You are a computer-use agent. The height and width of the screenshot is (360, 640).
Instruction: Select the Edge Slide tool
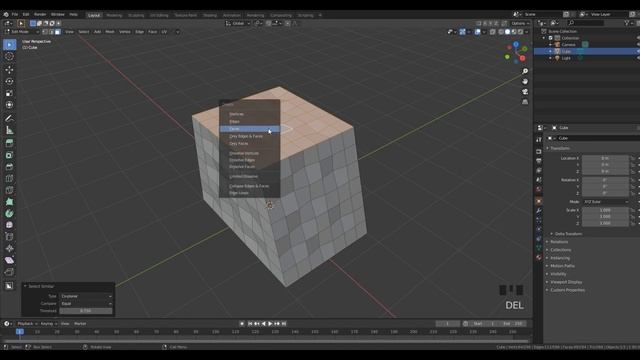[x=9, y=237]
